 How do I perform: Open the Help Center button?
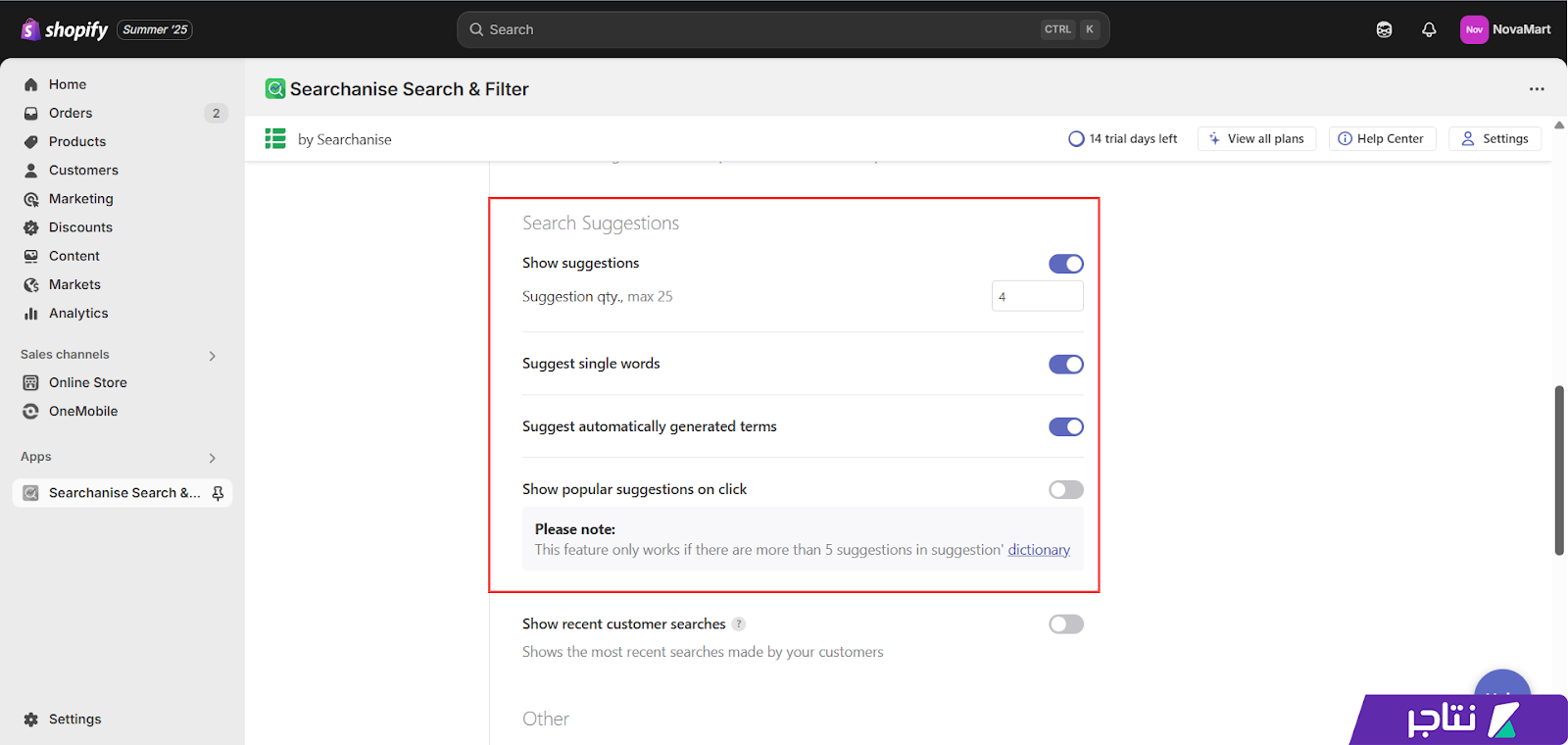pyautogui.click(x=1382, y=139)
